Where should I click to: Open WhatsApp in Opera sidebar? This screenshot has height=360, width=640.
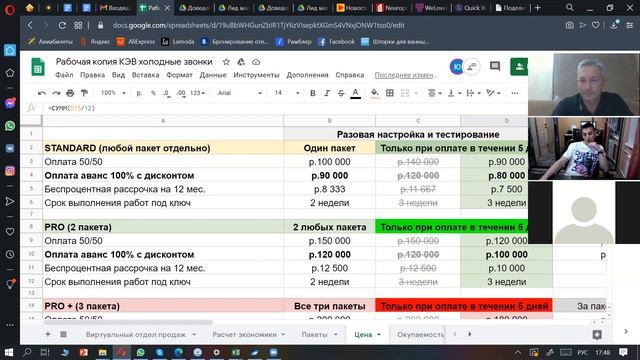[x=10, y=126]
